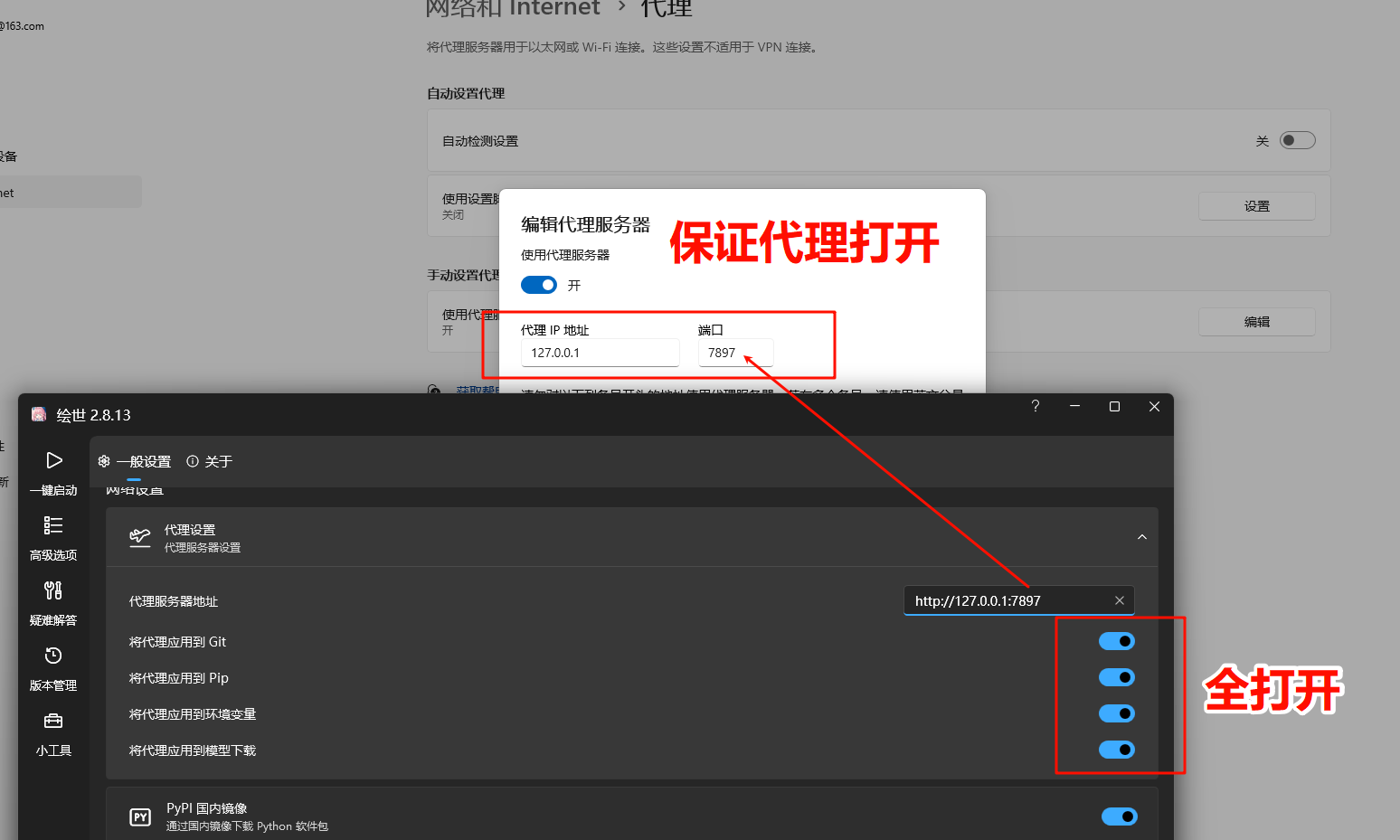Click the 编辑 button
This screenshot has height=840, width=1400.
click(x=1256, y=321)
